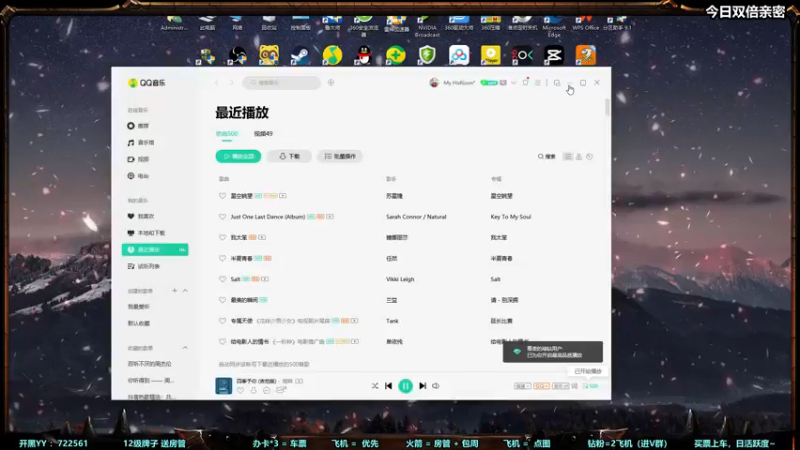This screenshot has width=800, height=450.
Task: Open local and downloads in sidebar
Action: click(x=146, y=233)
